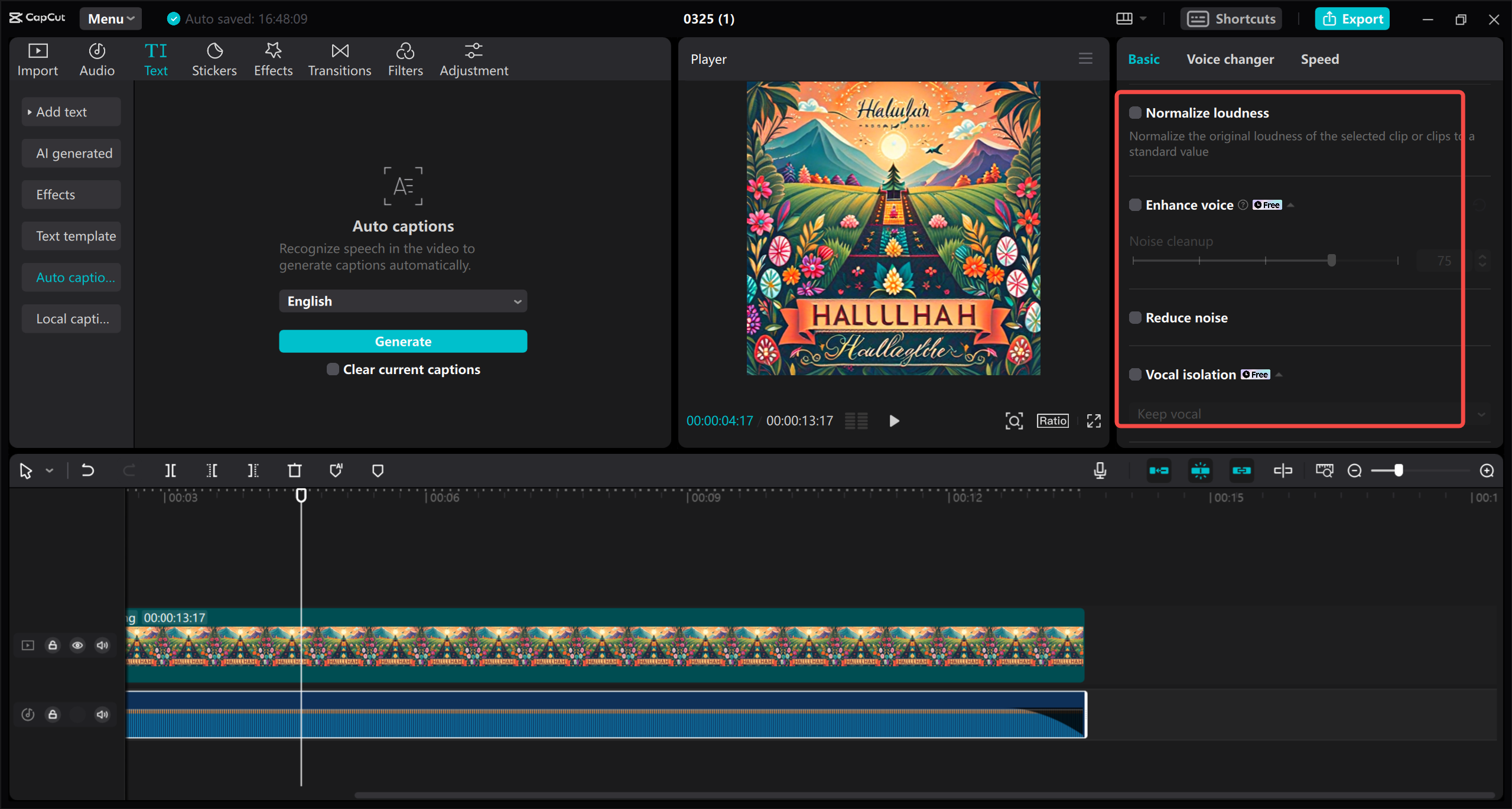The height and width of the screenshot is (809, 1512).
Task: Open the Audio library tab
Action: tap(97, 60)
